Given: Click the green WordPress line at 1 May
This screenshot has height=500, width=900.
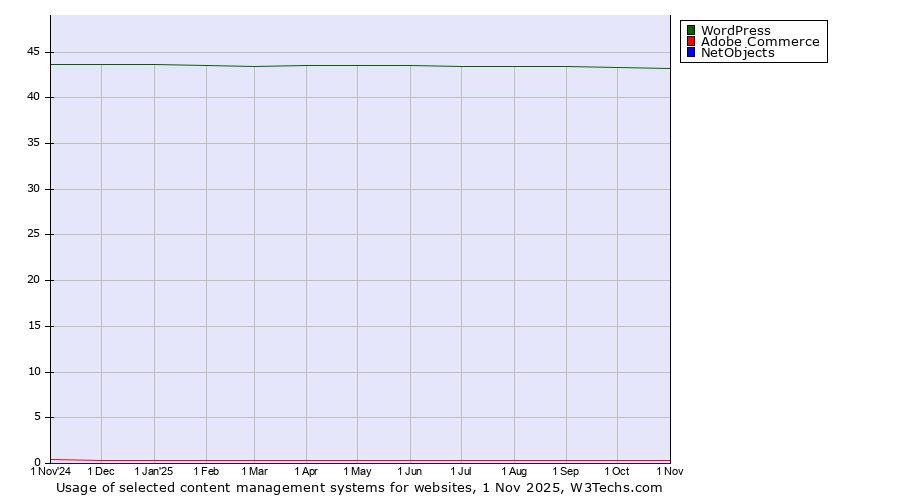Looking at the screenshot, I should [x=357, y=66].
